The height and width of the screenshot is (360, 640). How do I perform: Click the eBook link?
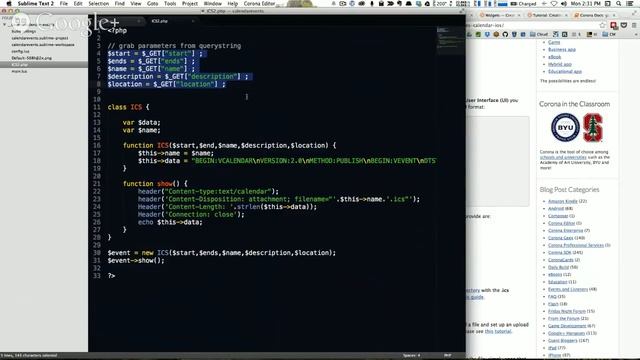click(x=554, y=57)
